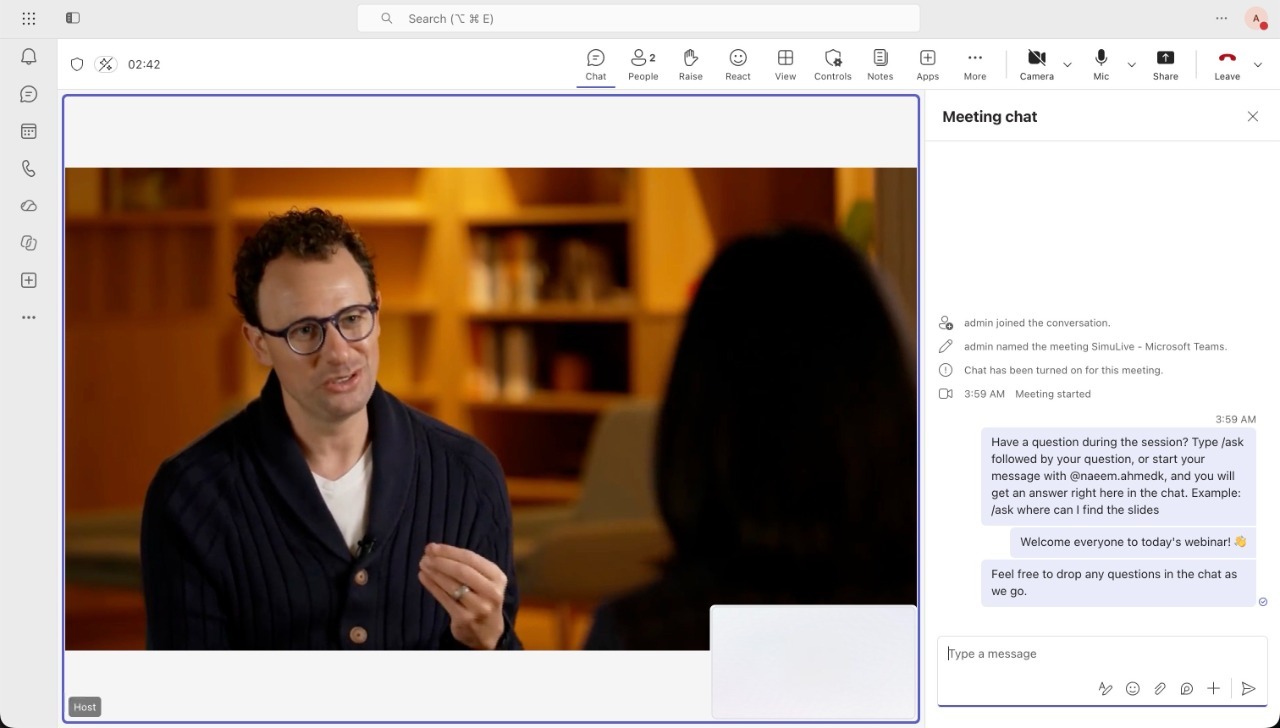Open Chat from the left sidebar

point(29,94)
